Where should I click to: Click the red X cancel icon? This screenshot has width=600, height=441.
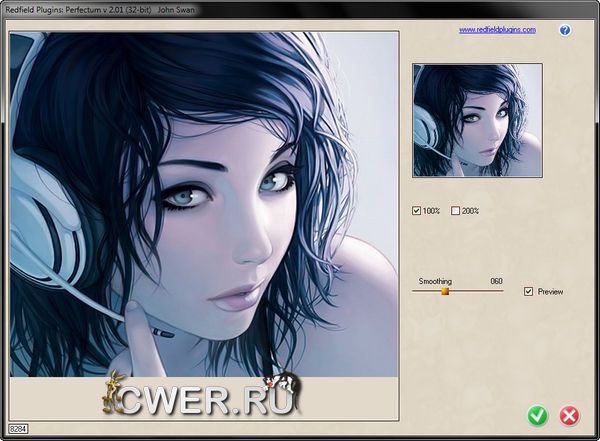(569, 415)
